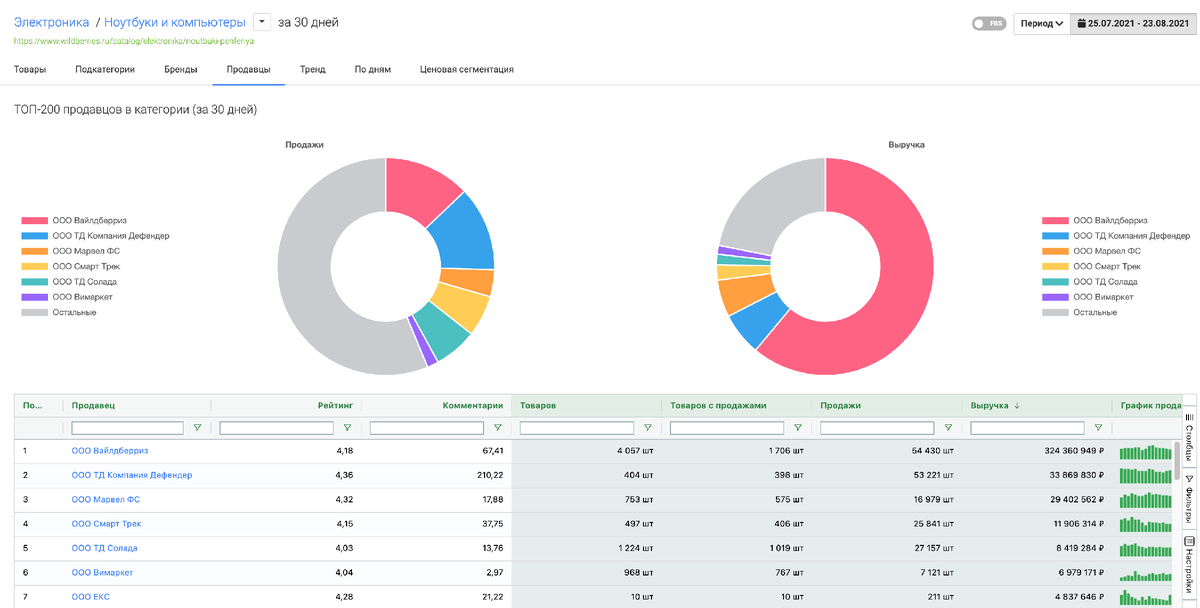Sort the table by the Продажи header
Screen dimensions: 1200x608
(841, 406)
